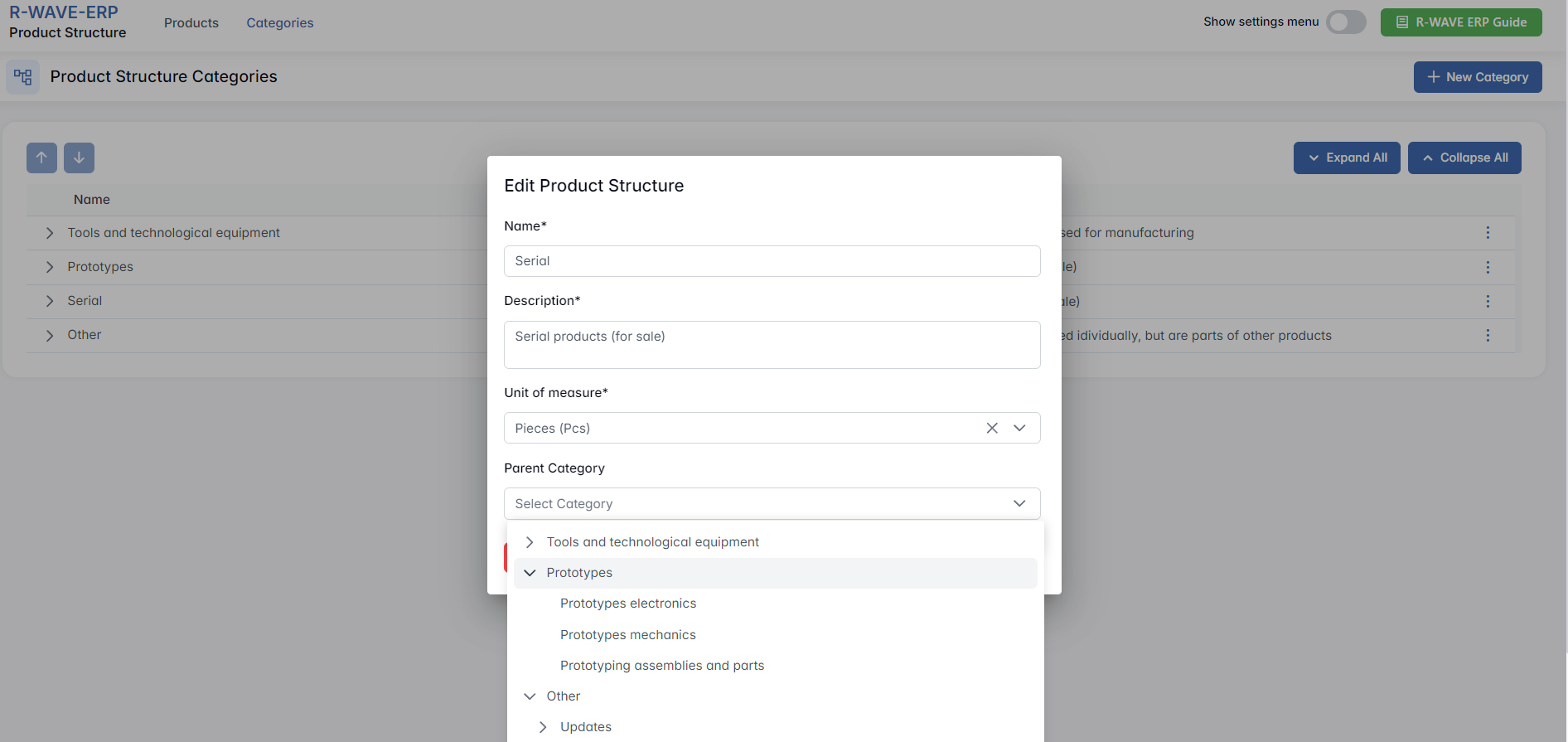Expand the Updates node in dropdown
This screenshot has height=742, width=1568.
tap(543, 727)
